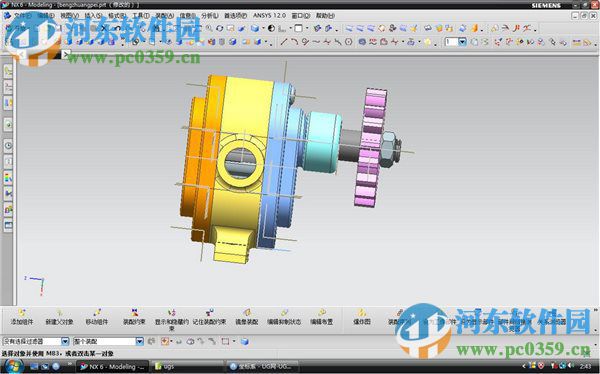This screenshot has height=374, width=600.
Task: Open the 整个装配 scope dropdown
Action: coord(140,341)
